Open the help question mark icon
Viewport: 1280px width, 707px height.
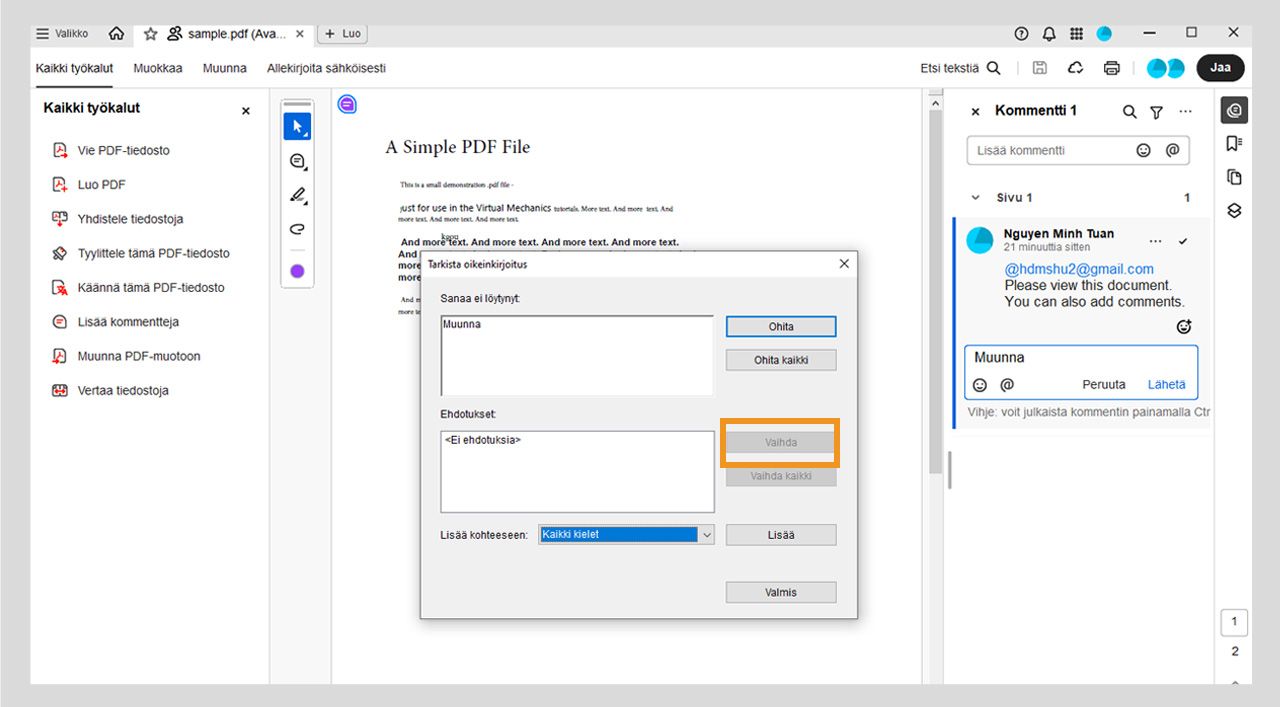[1021, 33]
